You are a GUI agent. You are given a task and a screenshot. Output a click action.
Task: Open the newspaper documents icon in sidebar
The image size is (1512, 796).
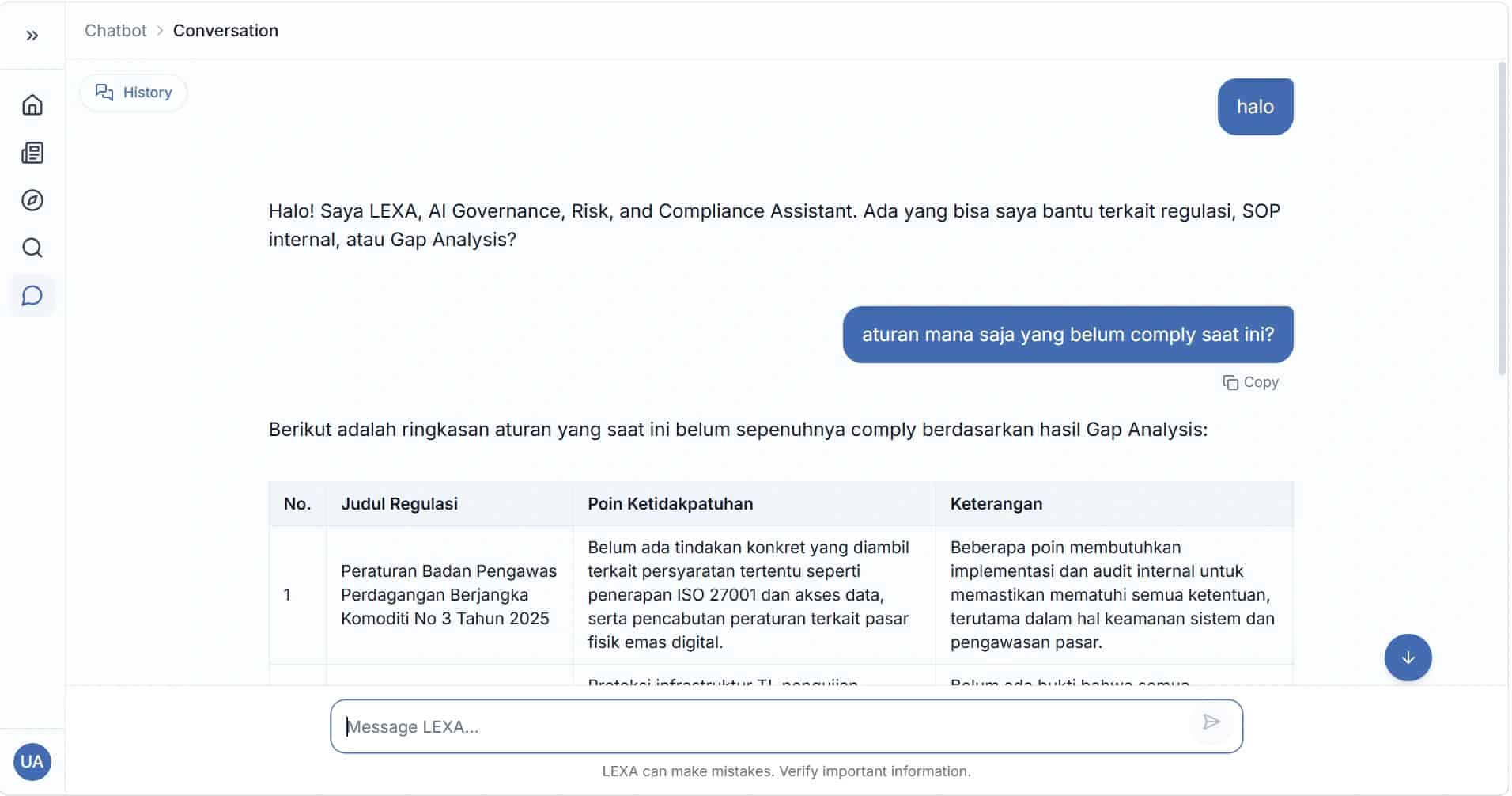[32, 153]
